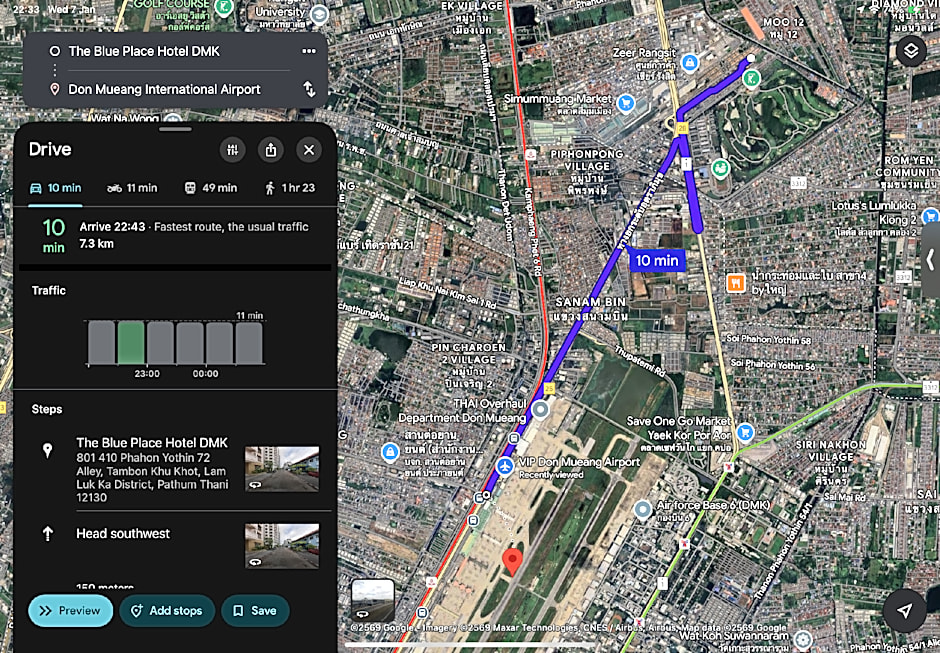Click university graduation cap icon at top
The image size is (940, 653).
320,14
